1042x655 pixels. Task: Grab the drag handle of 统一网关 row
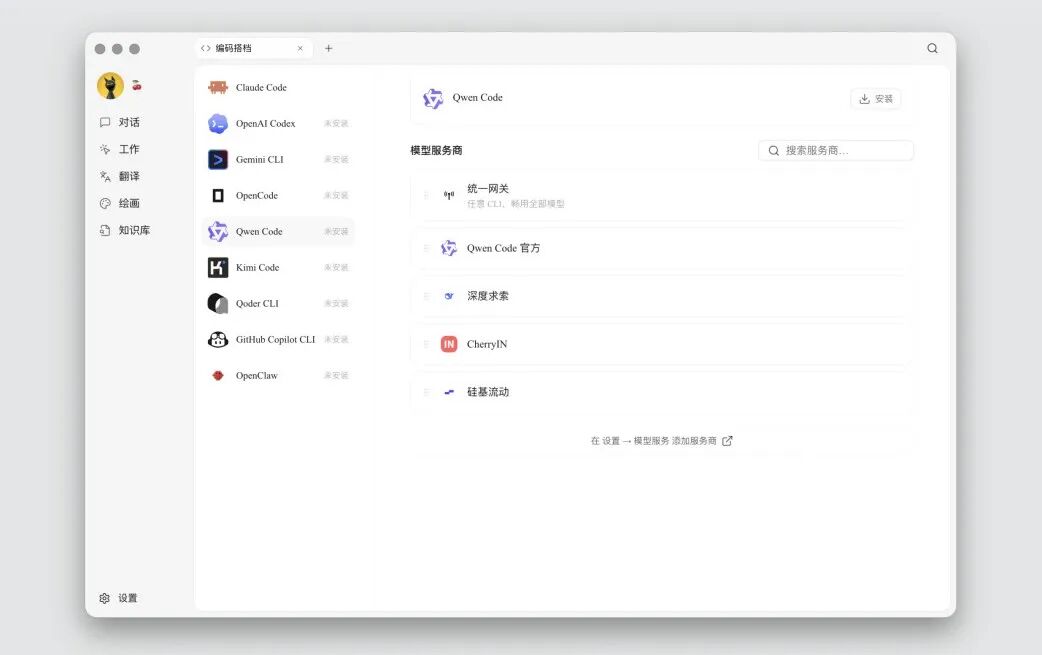click(x=427, y=195)
